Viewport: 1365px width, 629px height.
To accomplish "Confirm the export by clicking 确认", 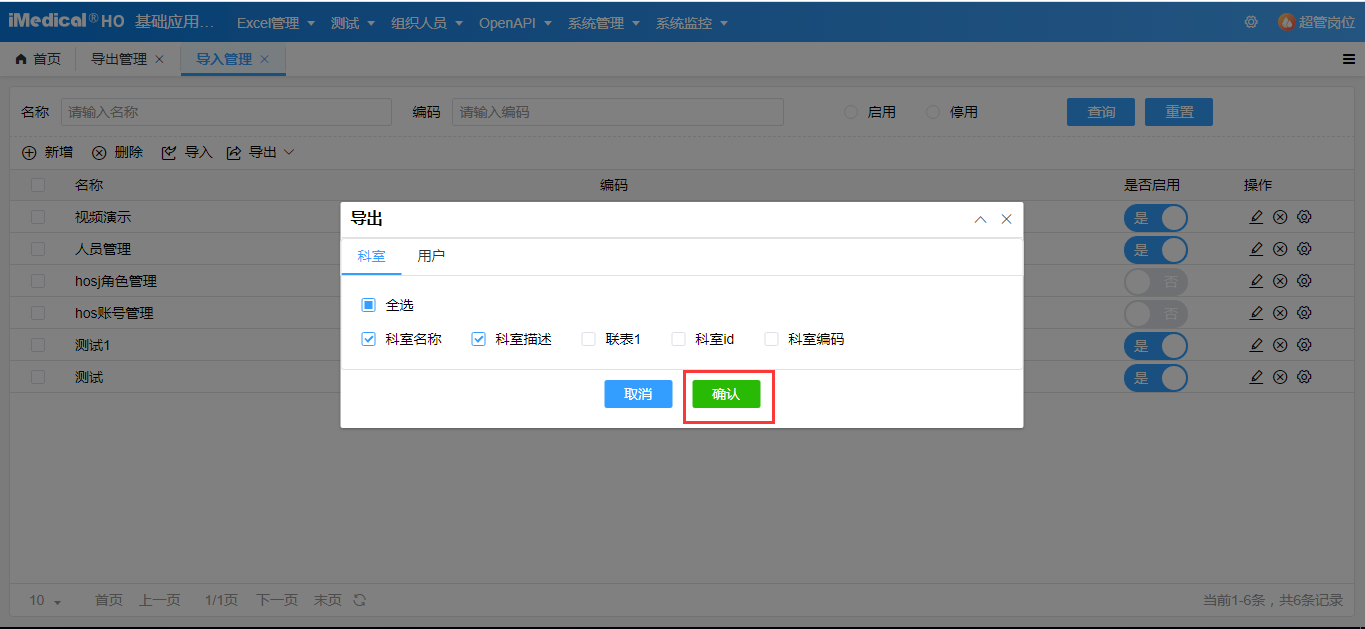I will [x=727, y=393].
